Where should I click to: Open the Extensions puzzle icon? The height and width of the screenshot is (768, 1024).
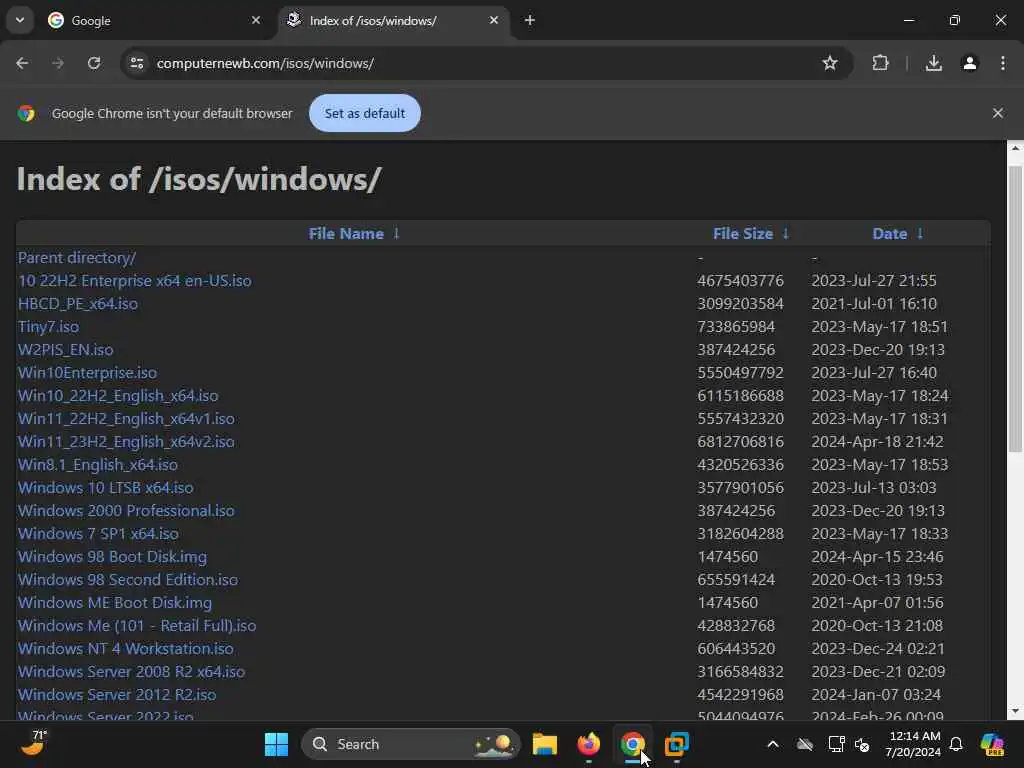(880, 63)
